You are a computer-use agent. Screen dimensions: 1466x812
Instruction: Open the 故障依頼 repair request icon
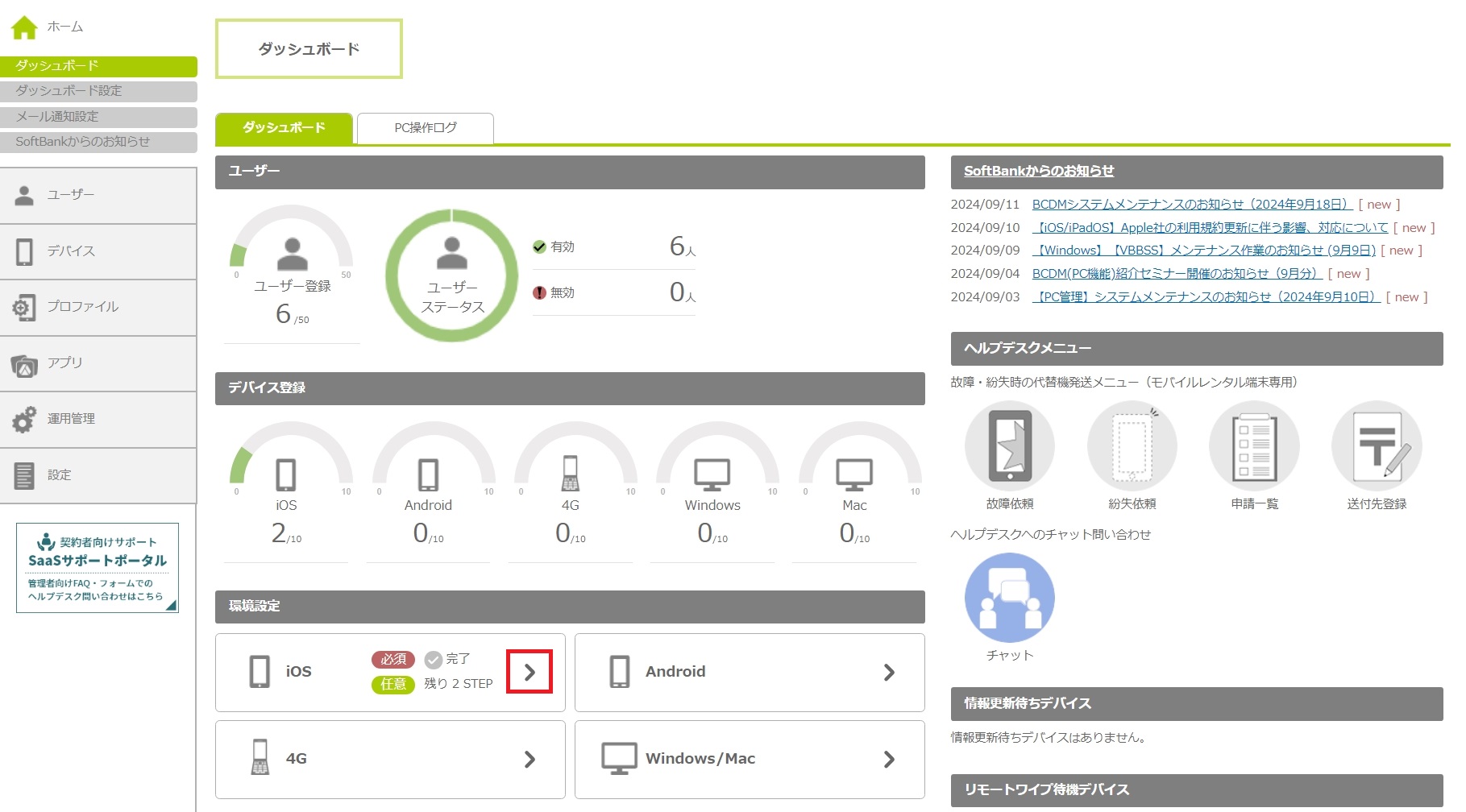pos(1009,446)
